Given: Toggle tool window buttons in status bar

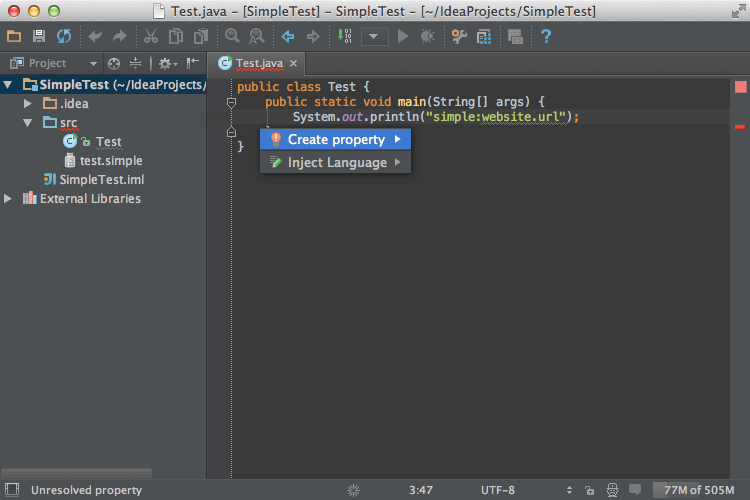Looking at the screenshot, I should (12, 489).
